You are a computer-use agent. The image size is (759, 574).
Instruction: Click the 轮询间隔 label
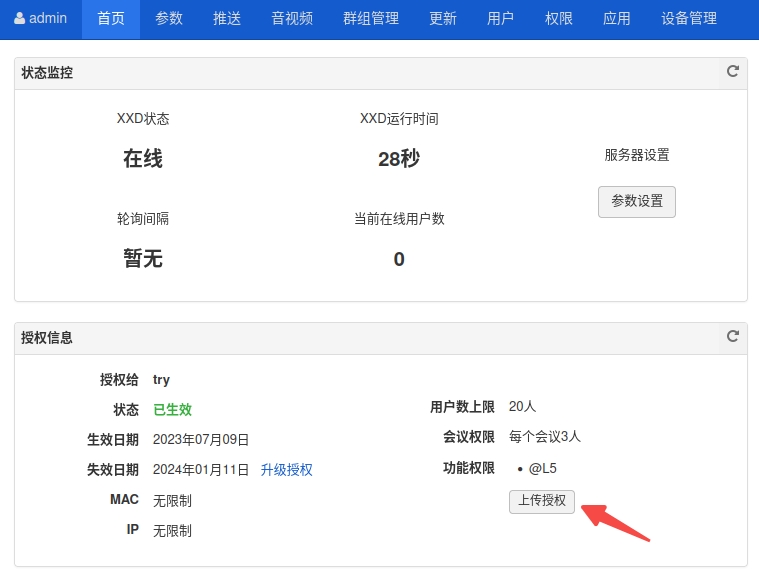pos(143,219)
